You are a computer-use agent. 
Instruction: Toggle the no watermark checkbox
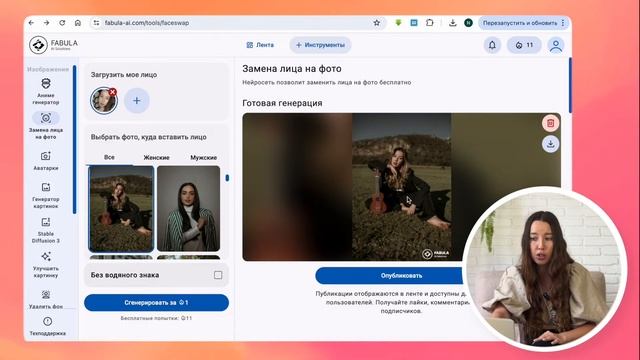coord(218,275)
